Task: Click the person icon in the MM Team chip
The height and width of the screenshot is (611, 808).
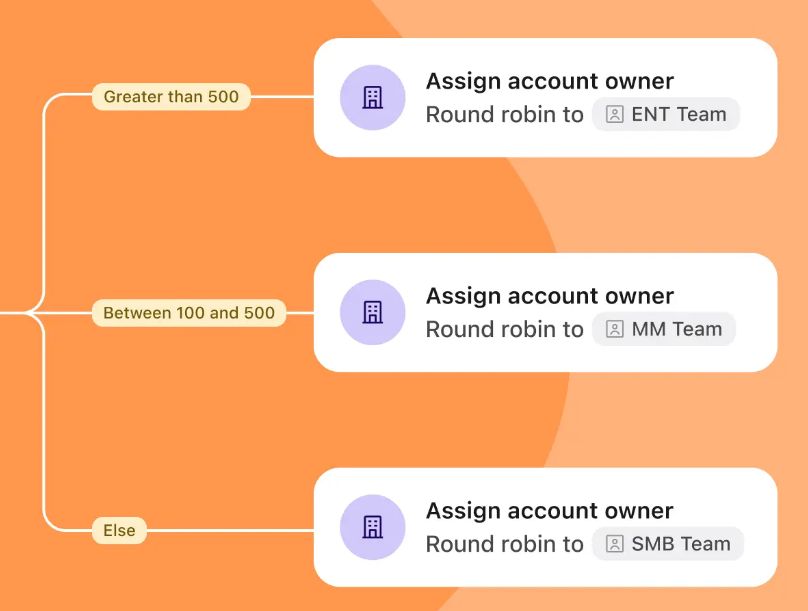Action: pos(615,329)
